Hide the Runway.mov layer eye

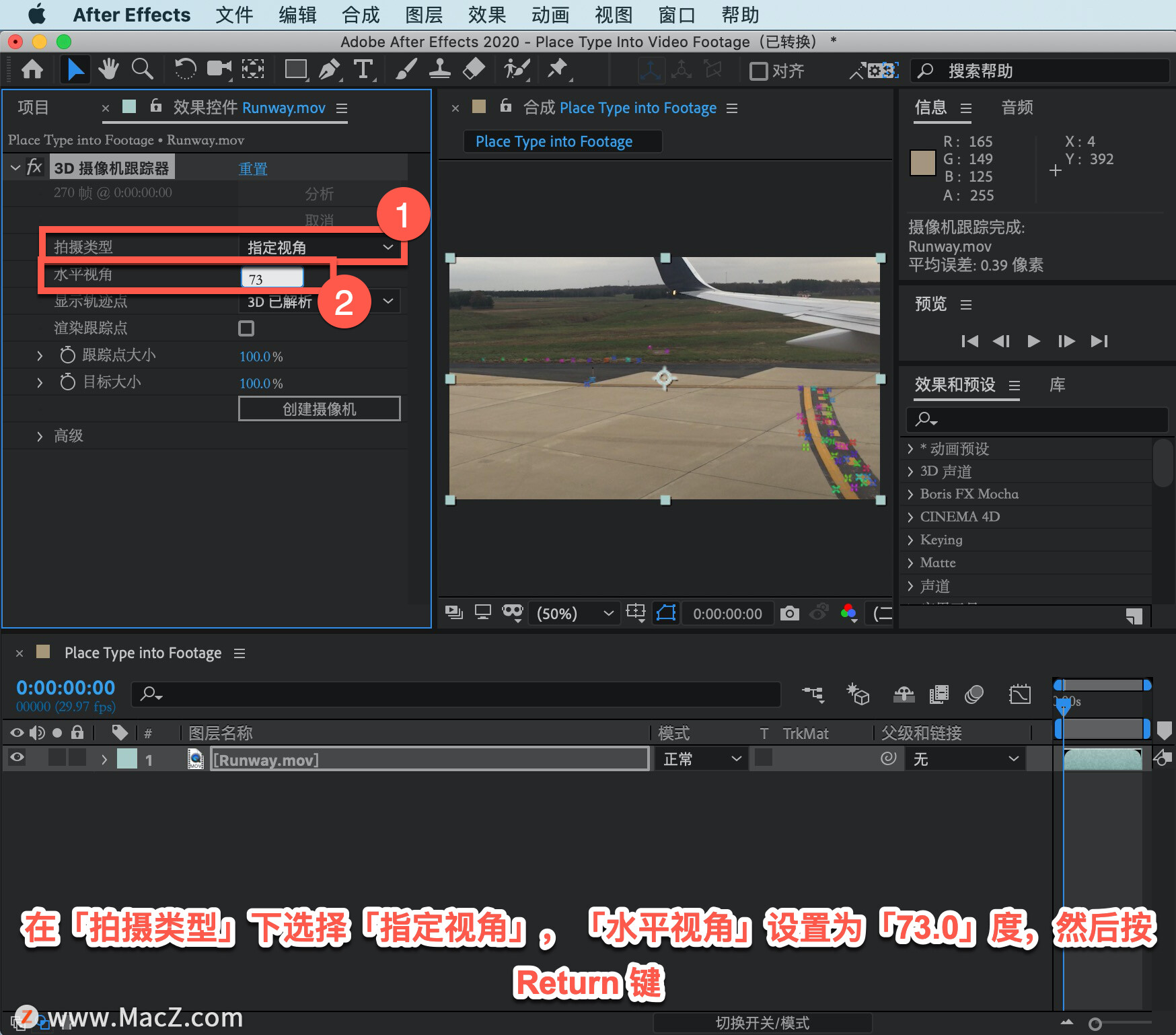pyautogui.click(x=17, y=758)
